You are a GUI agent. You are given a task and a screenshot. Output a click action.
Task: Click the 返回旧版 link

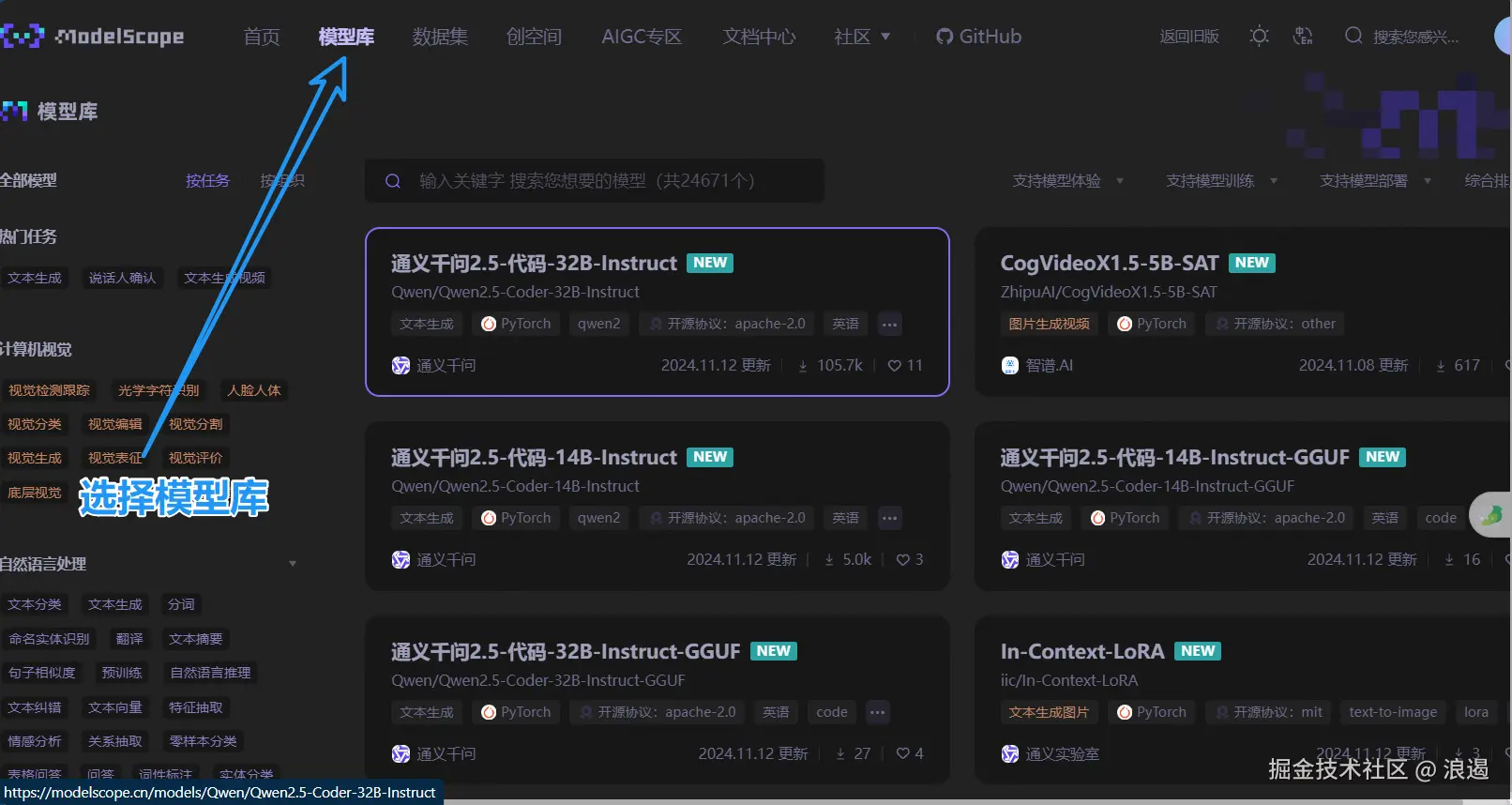click(x=1189, y=37)
